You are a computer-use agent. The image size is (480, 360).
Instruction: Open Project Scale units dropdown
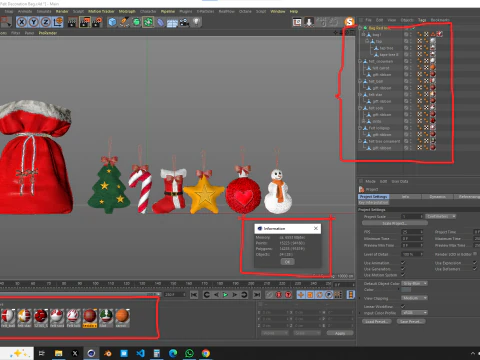click(441, 216)
